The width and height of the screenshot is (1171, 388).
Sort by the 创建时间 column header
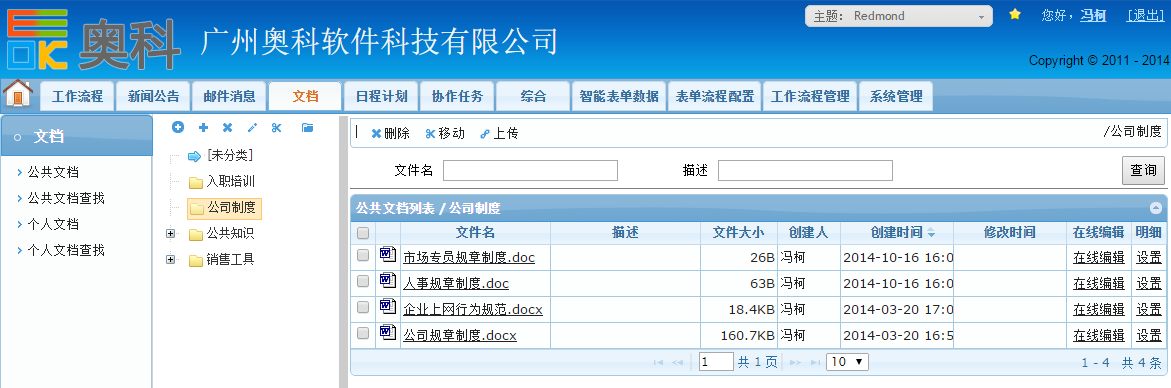pyautogui.click(x=896, y=233)
